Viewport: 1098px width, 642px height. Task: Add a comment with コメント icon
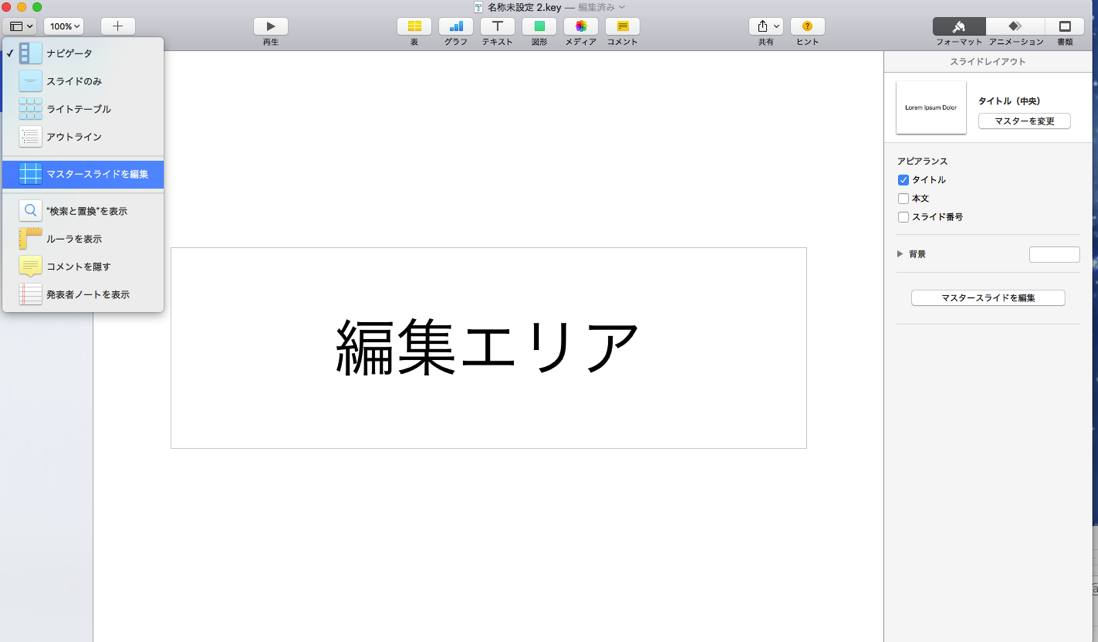pos(623,26)
